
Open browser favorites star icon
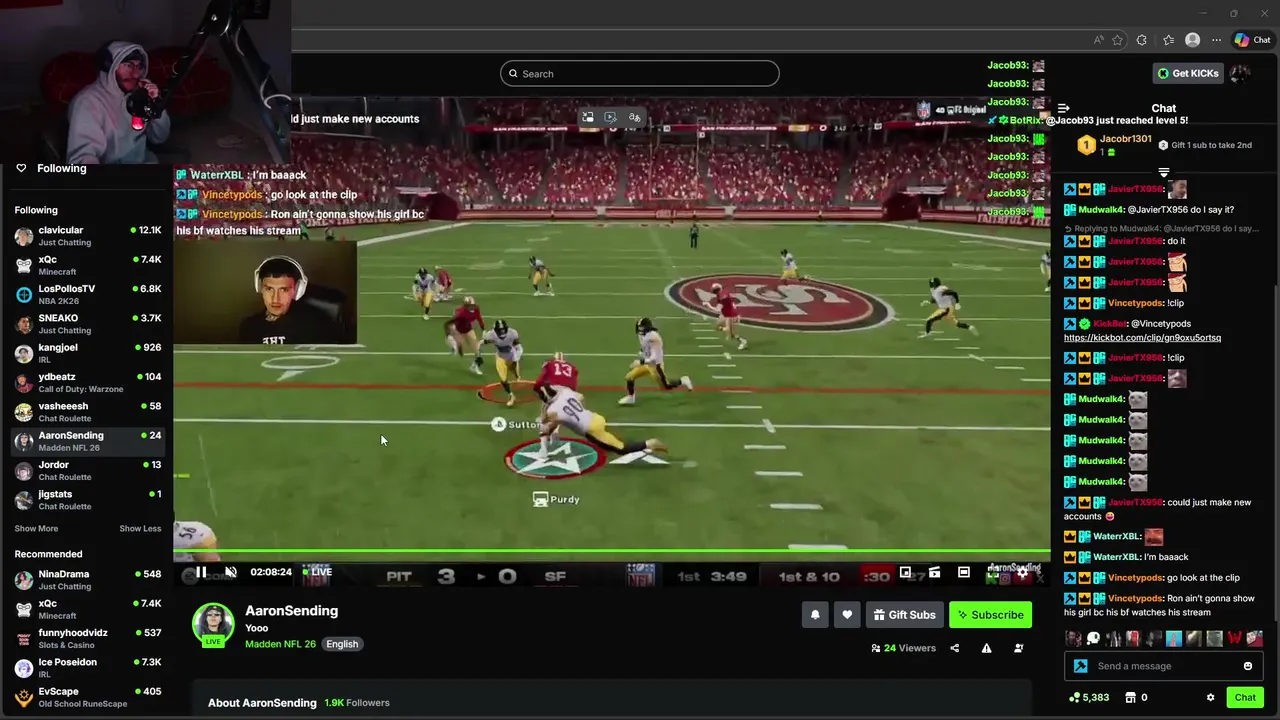click(1117, 40)
